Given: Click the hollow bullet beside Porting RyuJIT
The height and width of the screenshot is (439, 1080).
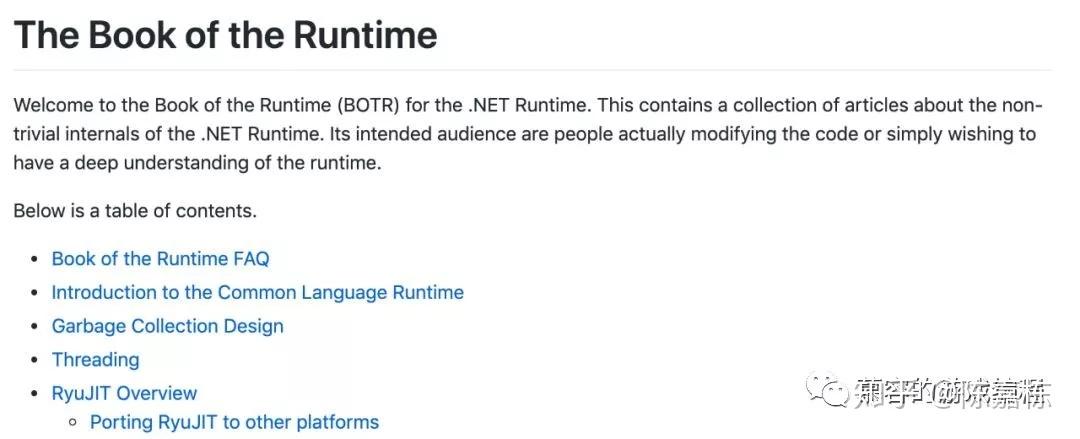Looking at the screenshot, I should pos(74,422).
